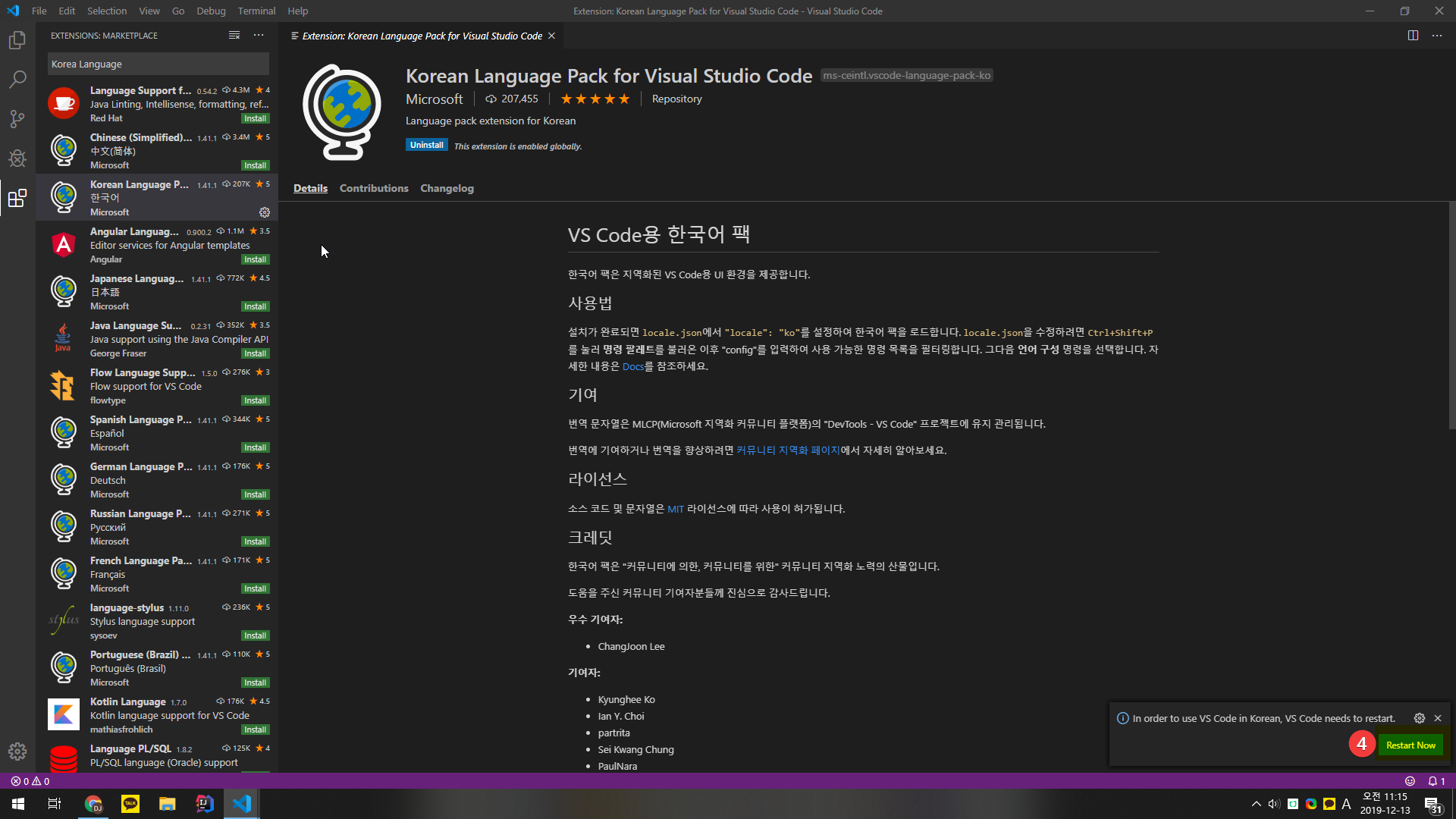
Task: Open gear menu of Korean Language Pack item
Action: (x=265, y=212)
